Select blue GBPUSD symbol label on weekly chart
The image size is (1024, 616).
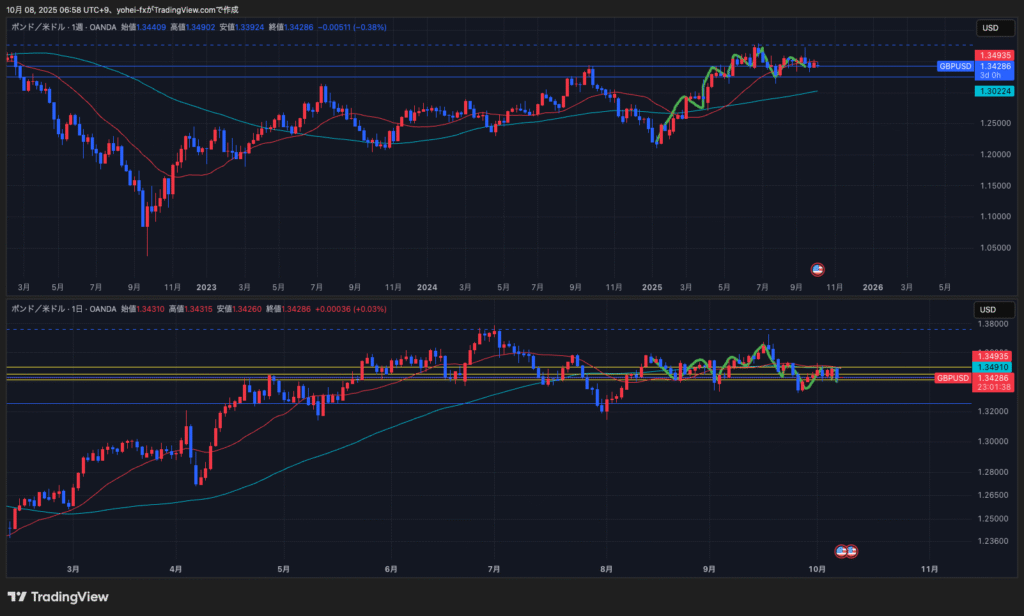953,66
